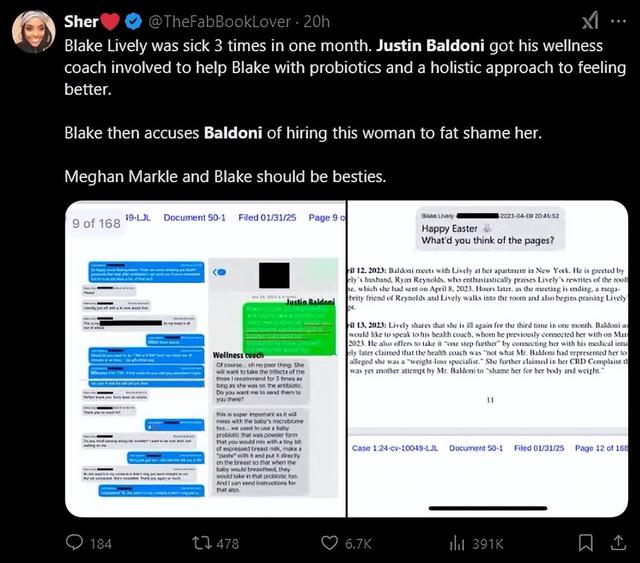The height and width of the screenshot is (563, 640).
Task: Click the 391K views count
Action: pyautogui.click(x=490, y=543)
